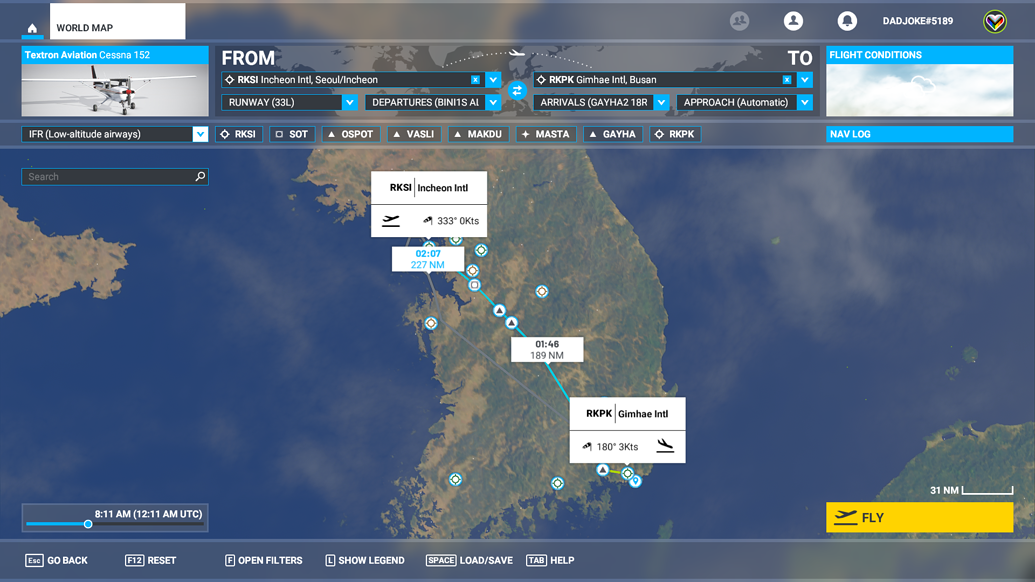Check notifications using the bell icon
The width and height of the screenshot is (1035, 582).
click(x=848, y=20)
